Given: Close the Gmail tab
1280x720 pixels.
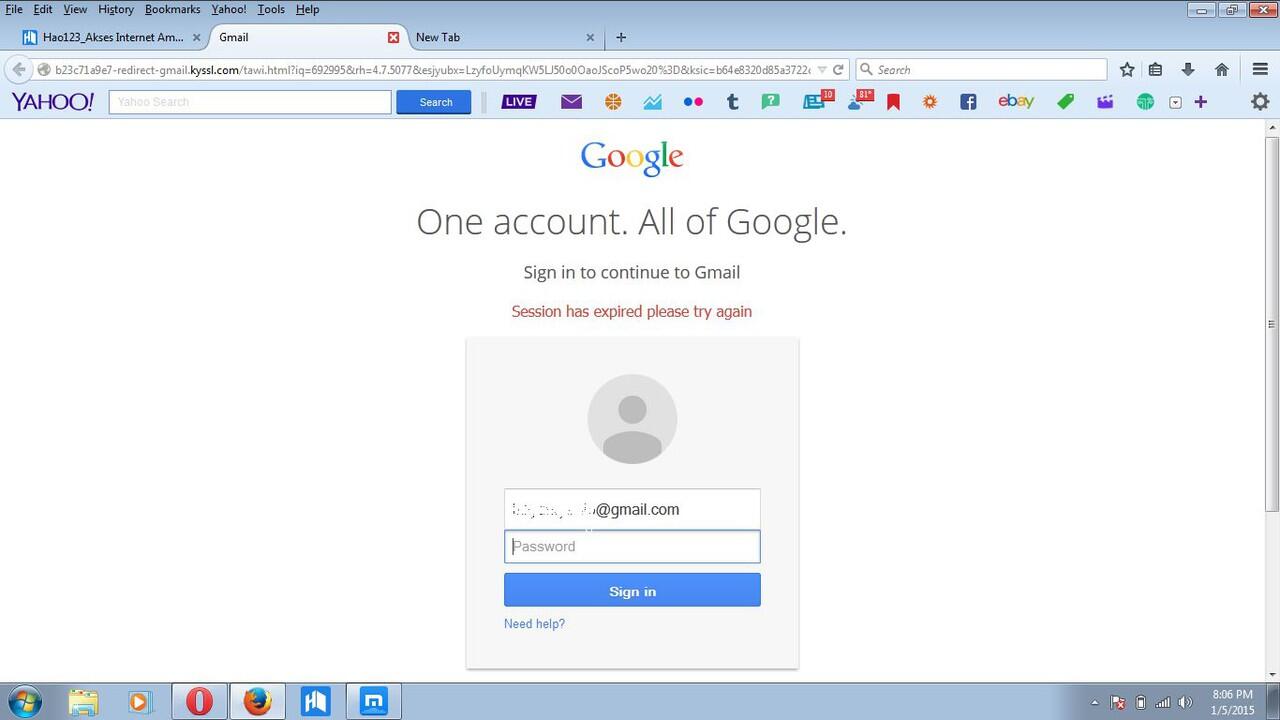Looking at the screenshot, I should tap(393, 37).
